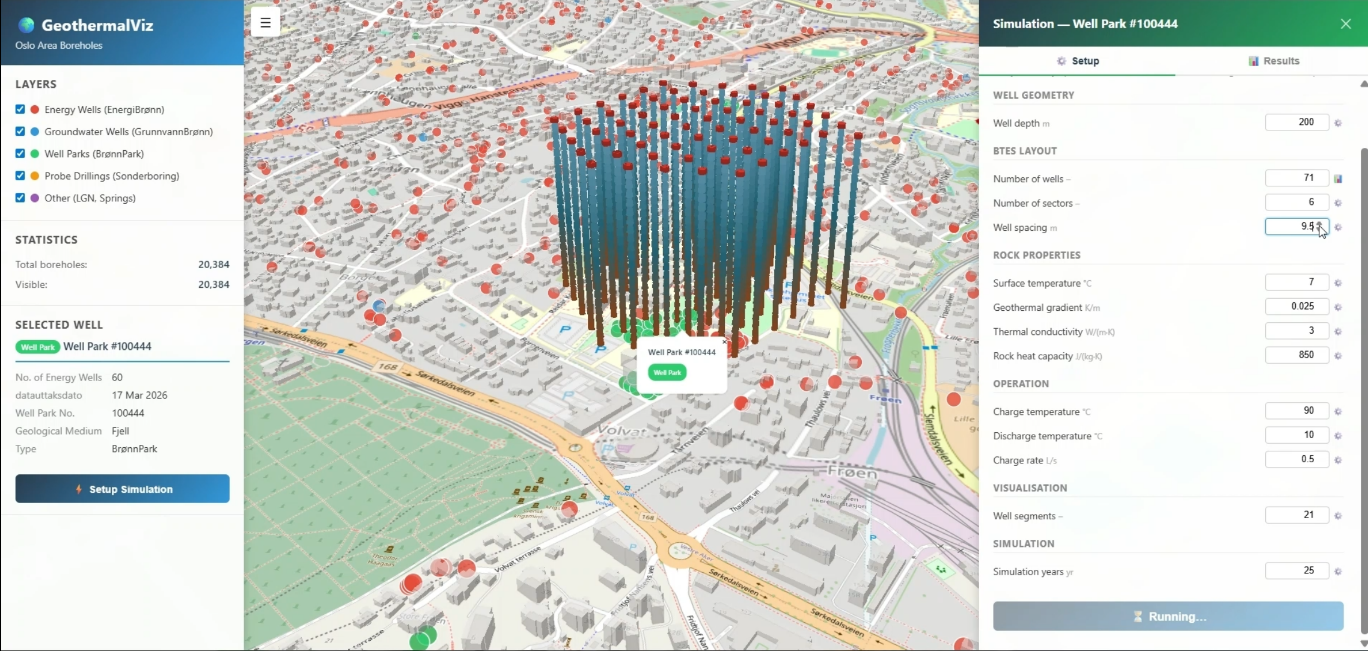
Task: Click the gear icon beside Charge temperature
Action: coord(1338,412)
